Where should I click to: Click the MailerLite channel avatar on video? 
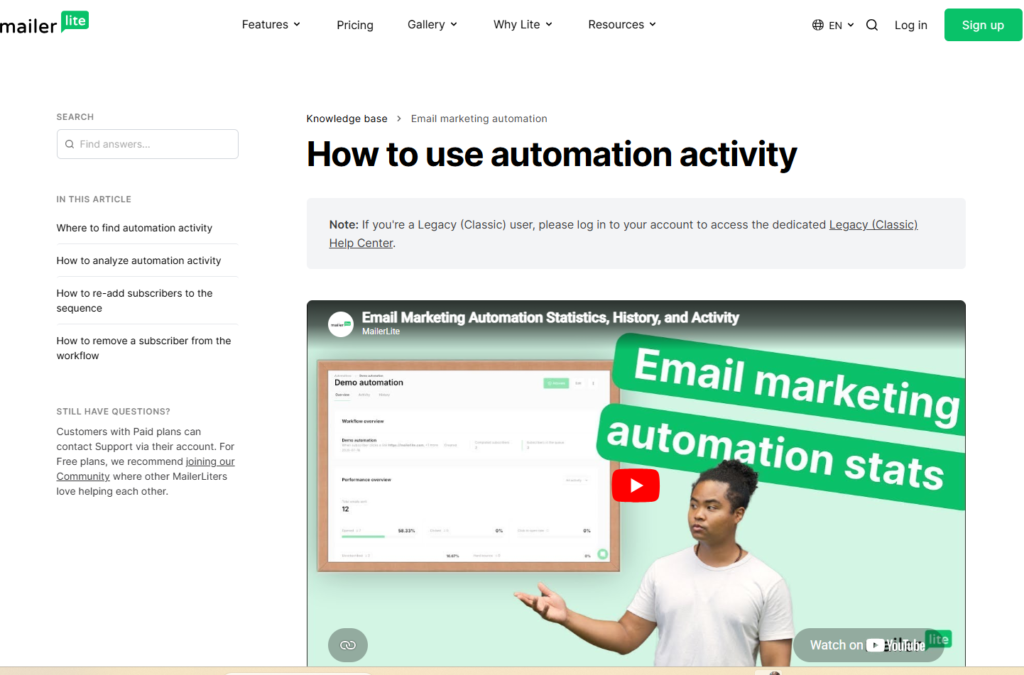point(340,324)
